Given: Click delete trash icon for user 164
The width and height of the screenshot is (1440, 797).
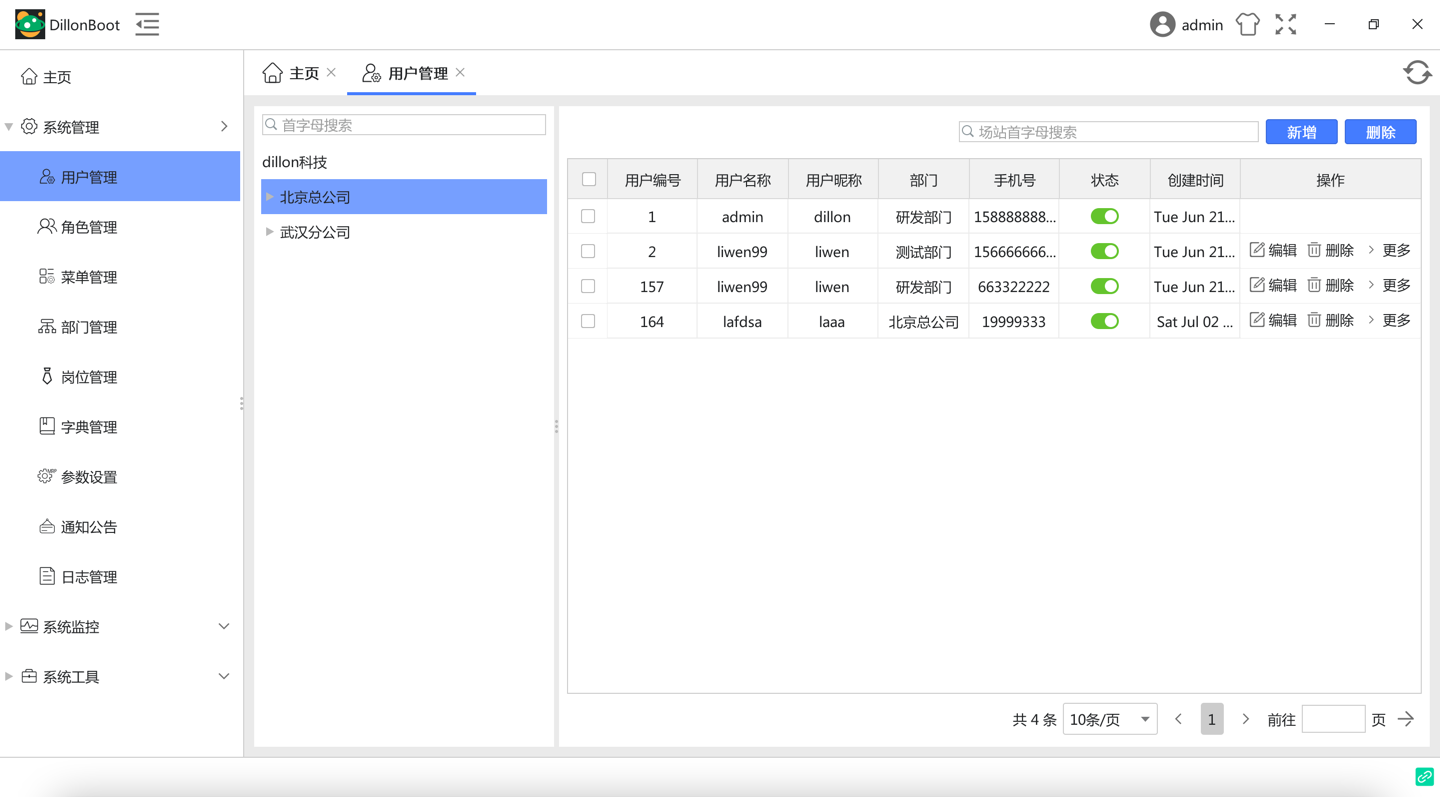Looking at the screenshot, I should (x=1314, y=320).
